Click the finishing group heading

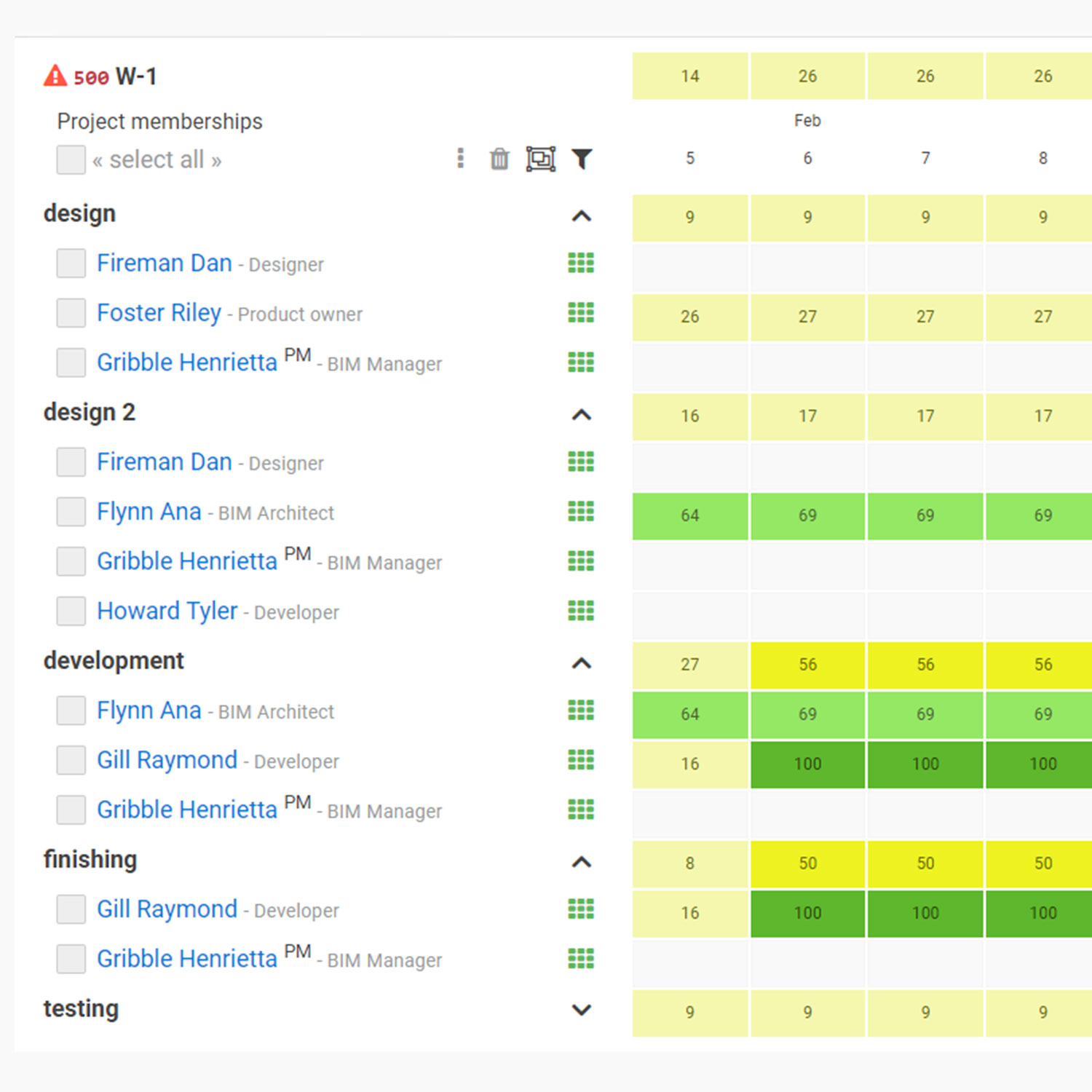pos(90,860)
